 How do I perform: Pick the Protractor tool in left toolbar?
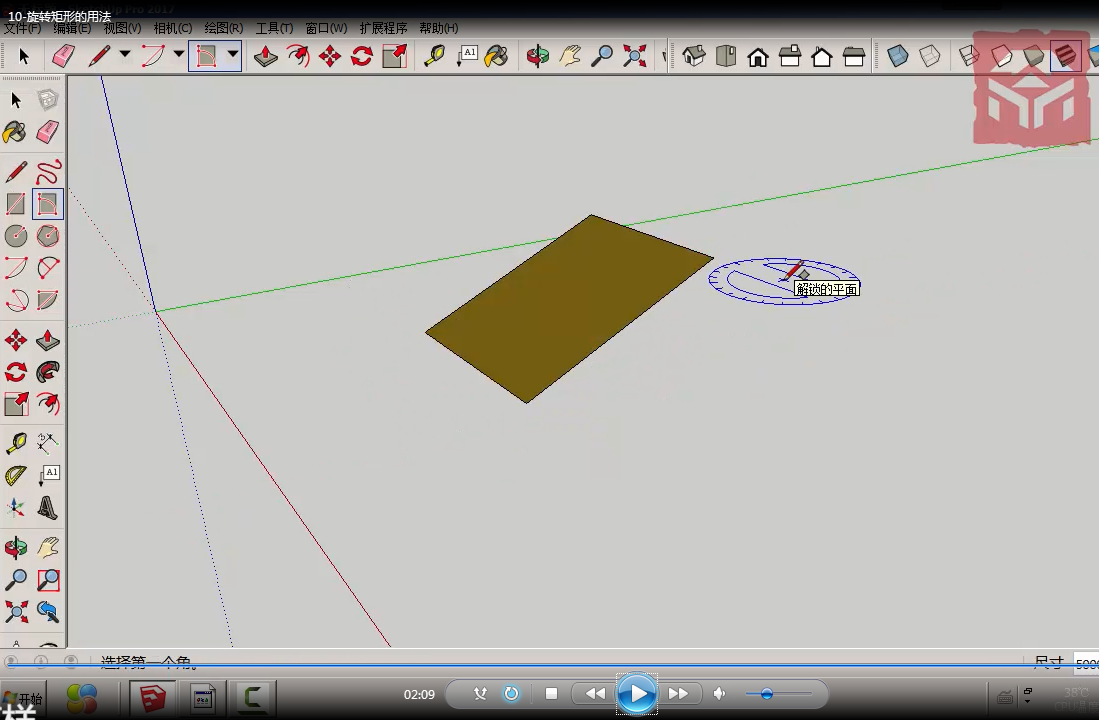pos(16,475)
